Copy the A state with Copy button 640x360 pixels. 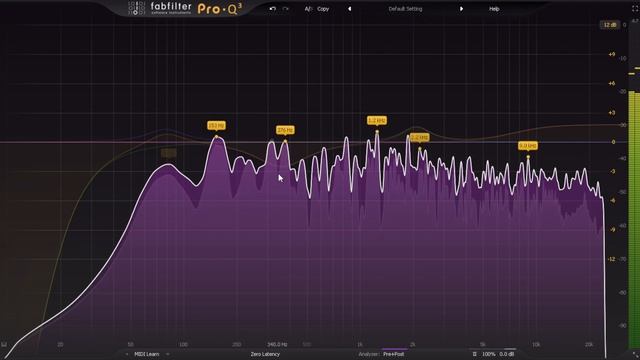(323, 9)
